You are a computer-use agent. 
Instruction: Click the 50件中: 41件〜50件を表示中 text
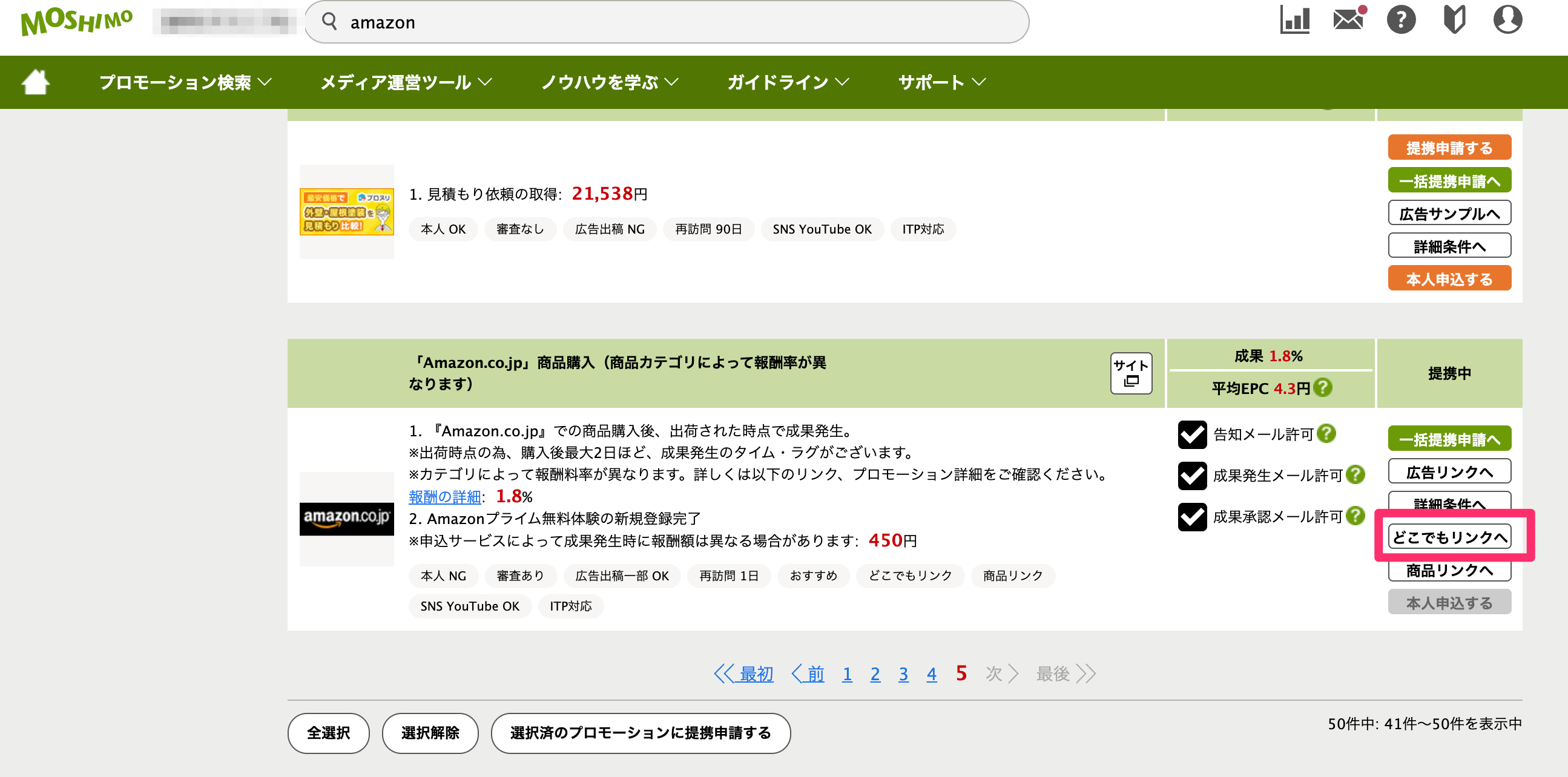pos(1425,724)
